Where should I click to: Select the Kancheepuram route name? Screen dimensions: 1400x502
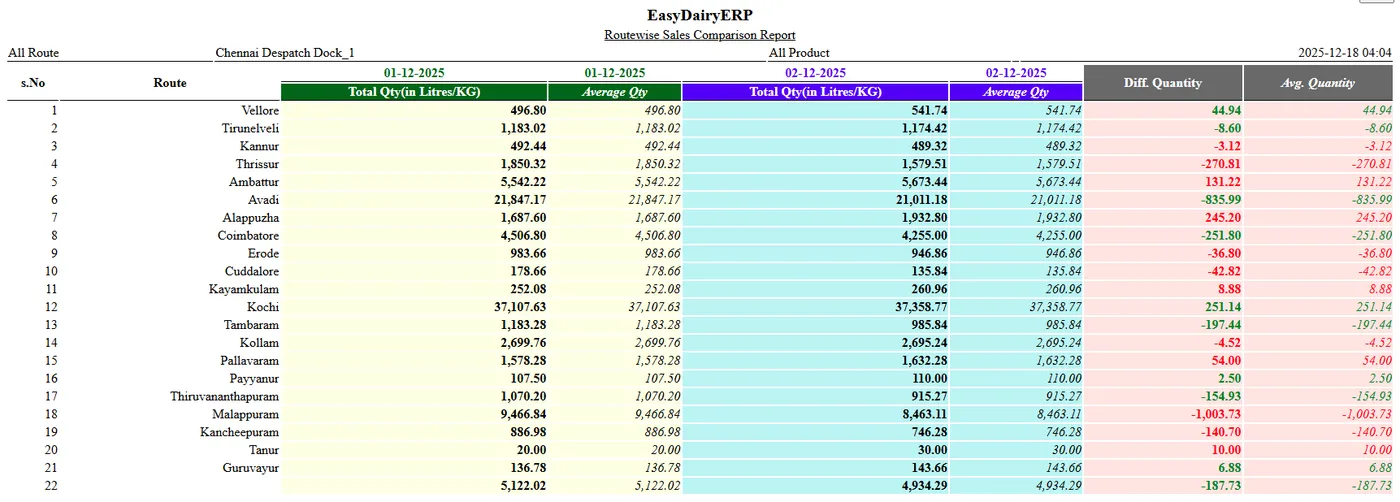[x=239, y=432]
